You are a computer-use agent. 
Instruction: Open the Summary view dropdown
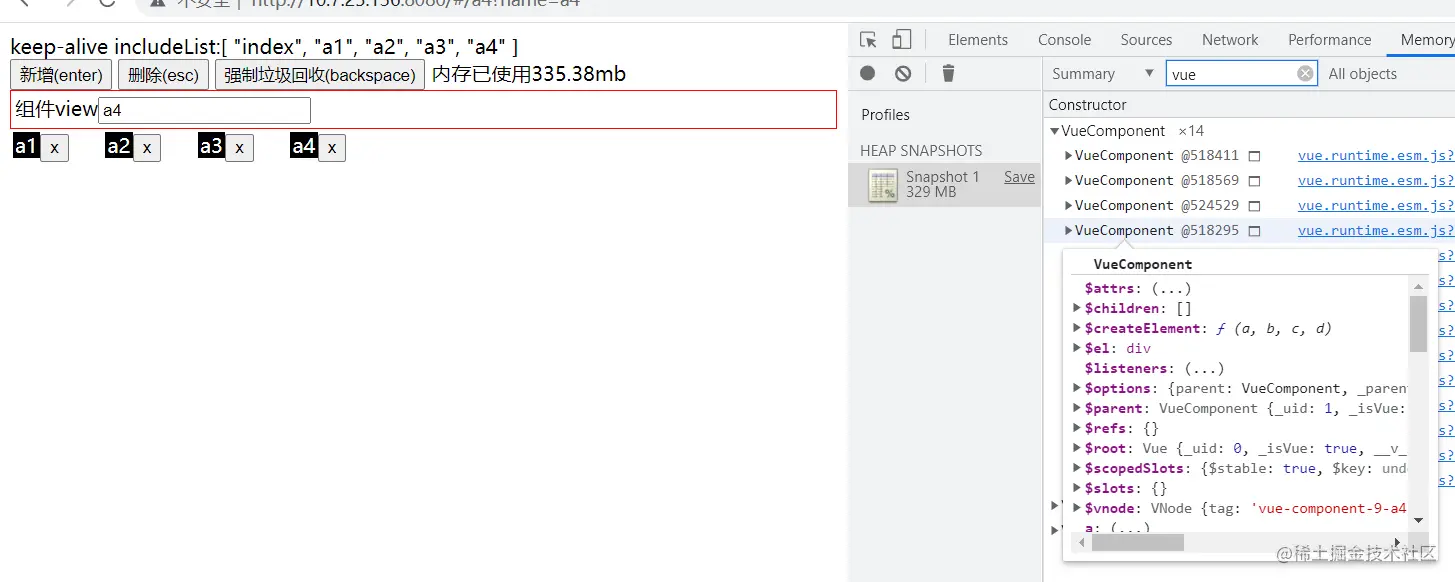(1103, 73)
